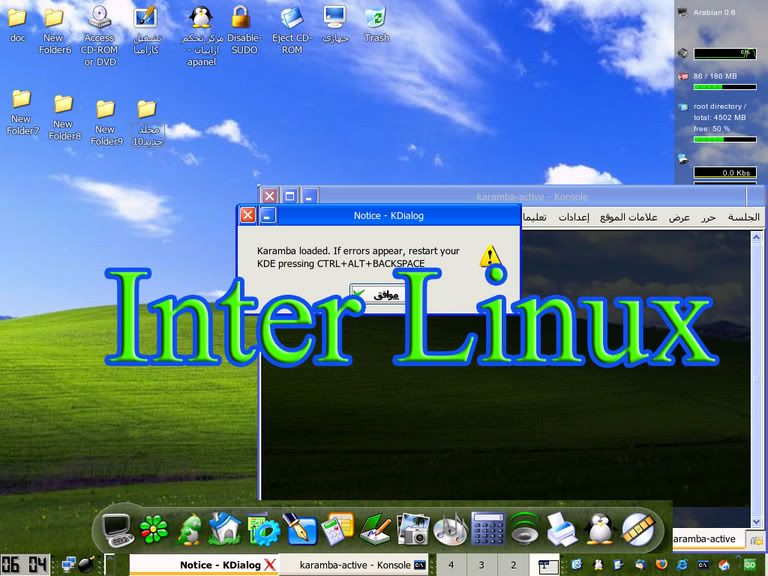Maximize the karamba-active Konsole window
This screenshot has width=768, height=576.
pyautogui.click(x=289, y=196)
